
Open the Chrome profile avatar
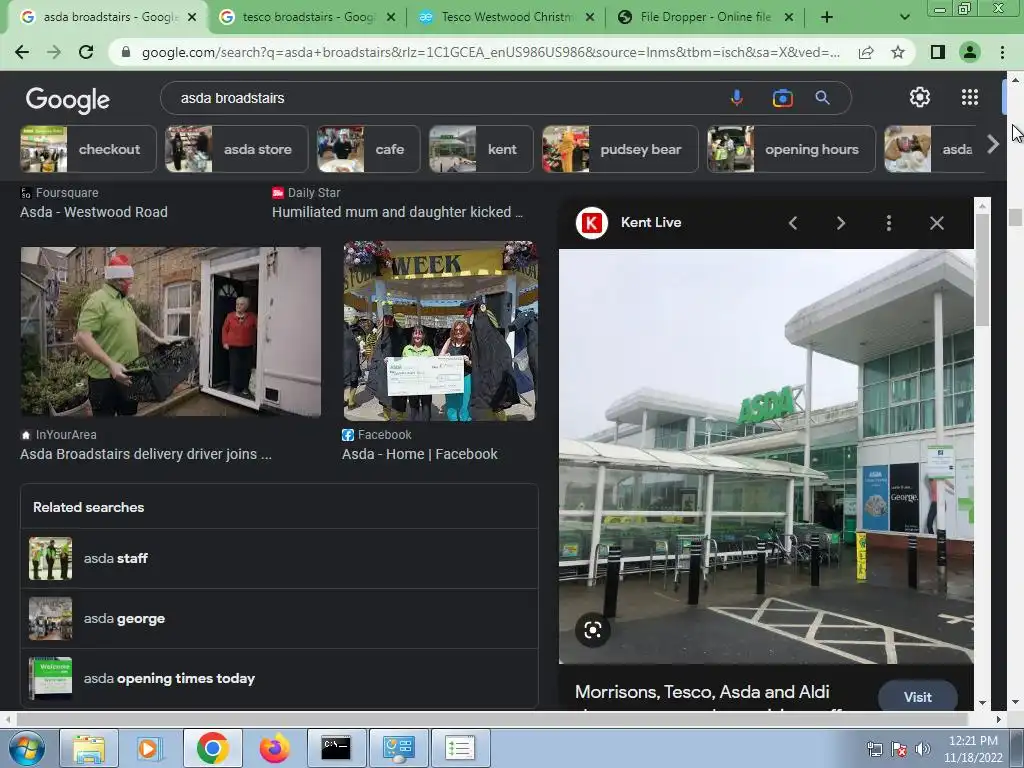pos(970,52)
